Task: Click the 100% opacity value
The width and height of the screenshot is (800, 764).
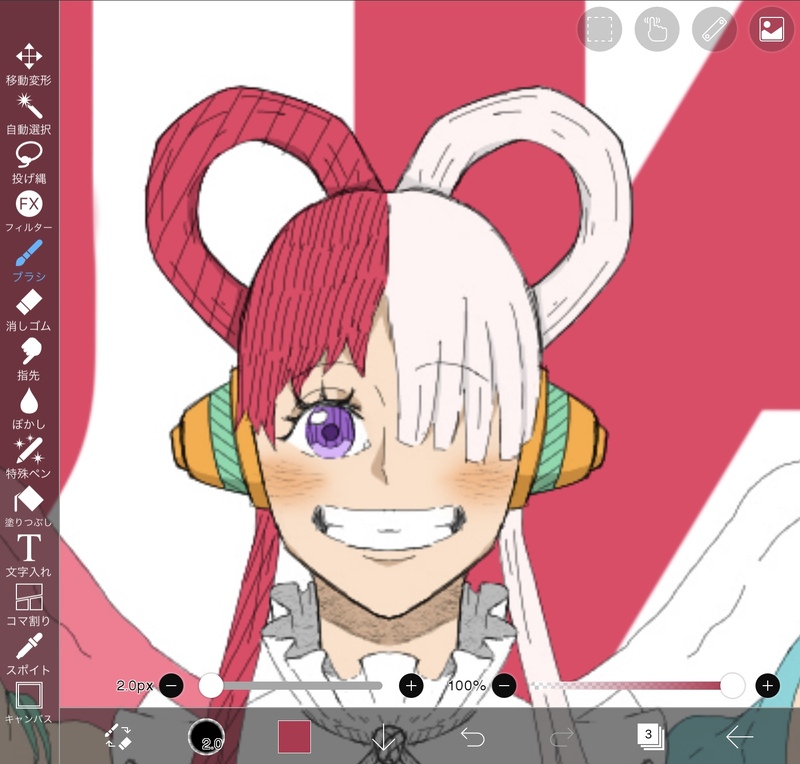Action: (466, 685)
